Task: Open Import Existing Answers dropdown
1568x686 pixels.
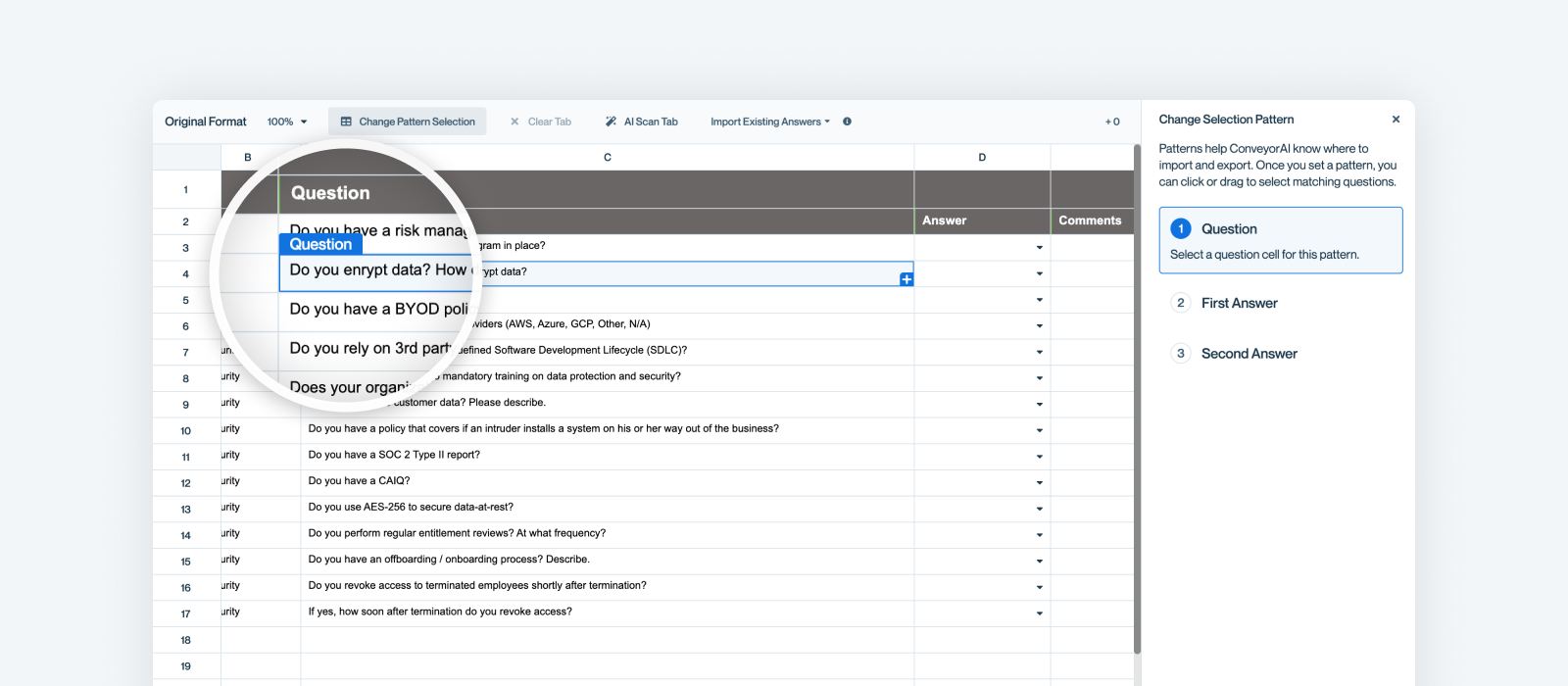Action: (770, 122)
